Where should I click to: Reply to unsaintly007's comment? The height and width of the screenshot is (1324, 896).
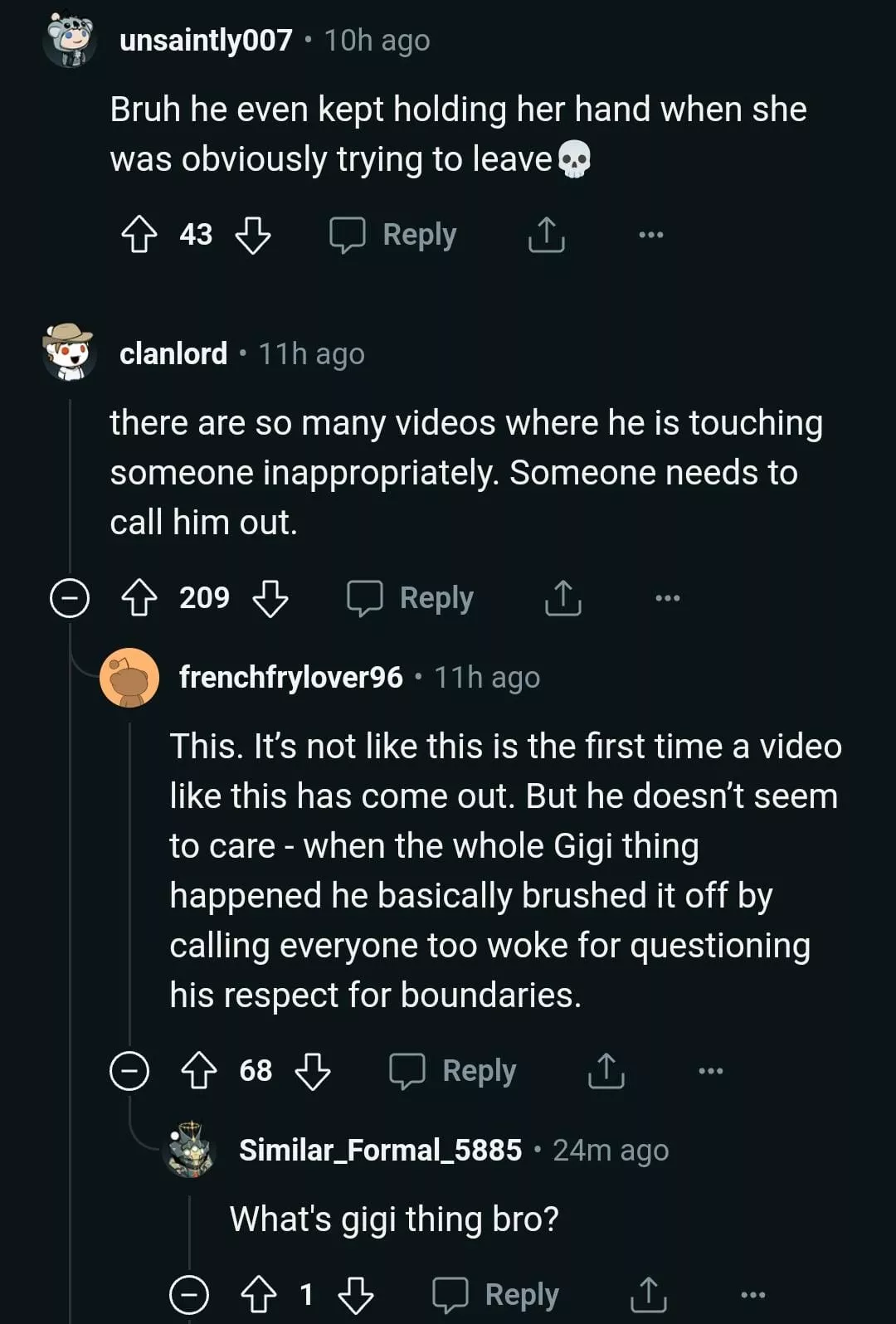[x=394, y=235]
